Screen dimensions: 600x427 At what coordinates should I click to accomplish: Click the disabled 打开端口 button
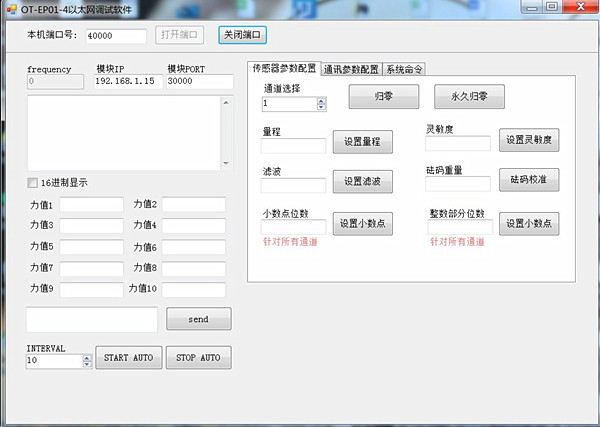pos(179,35)
